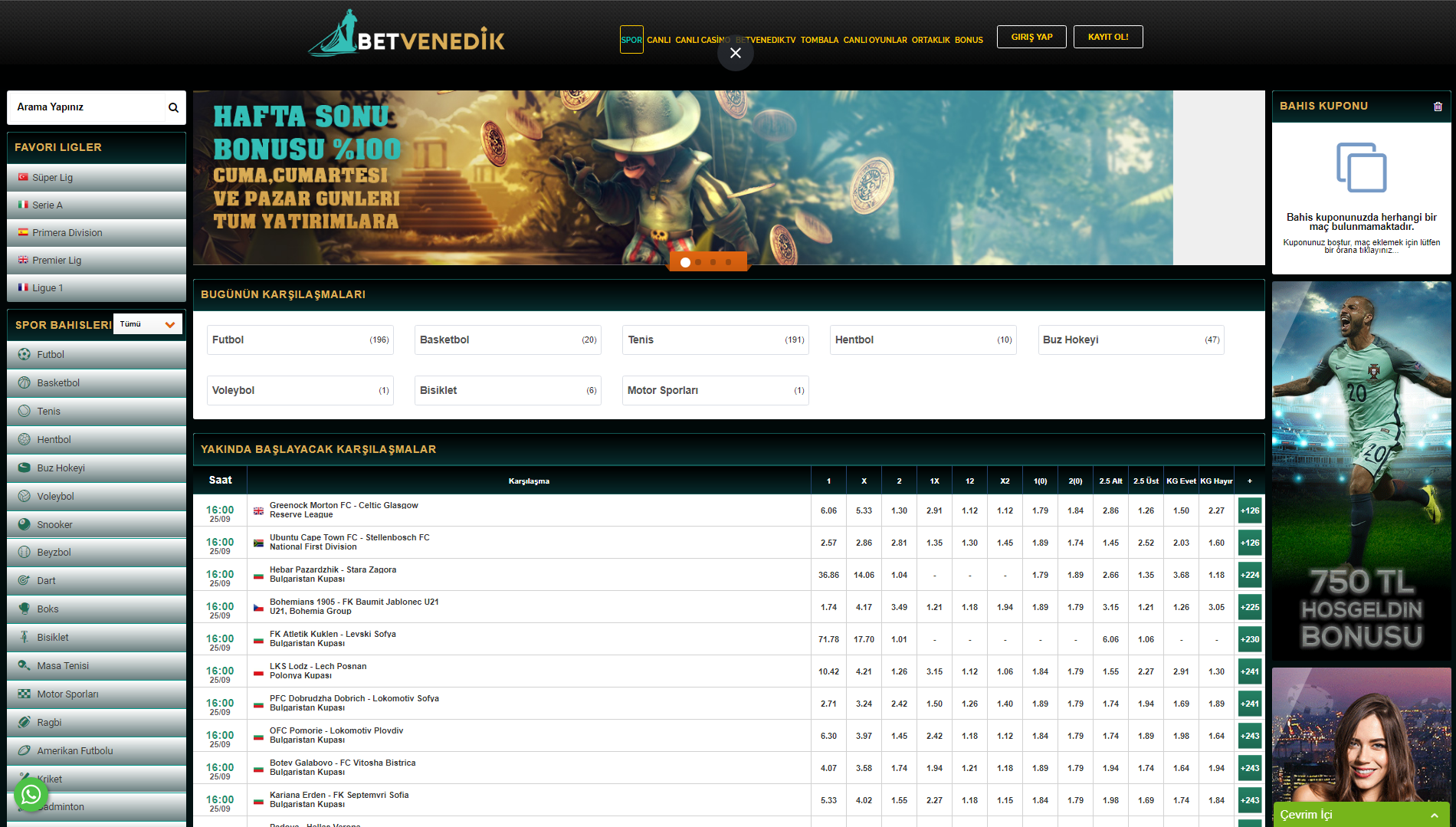Go to BONUS menu item
The height and width of the screenshot is (827, 1456).
tap(968, 40)
